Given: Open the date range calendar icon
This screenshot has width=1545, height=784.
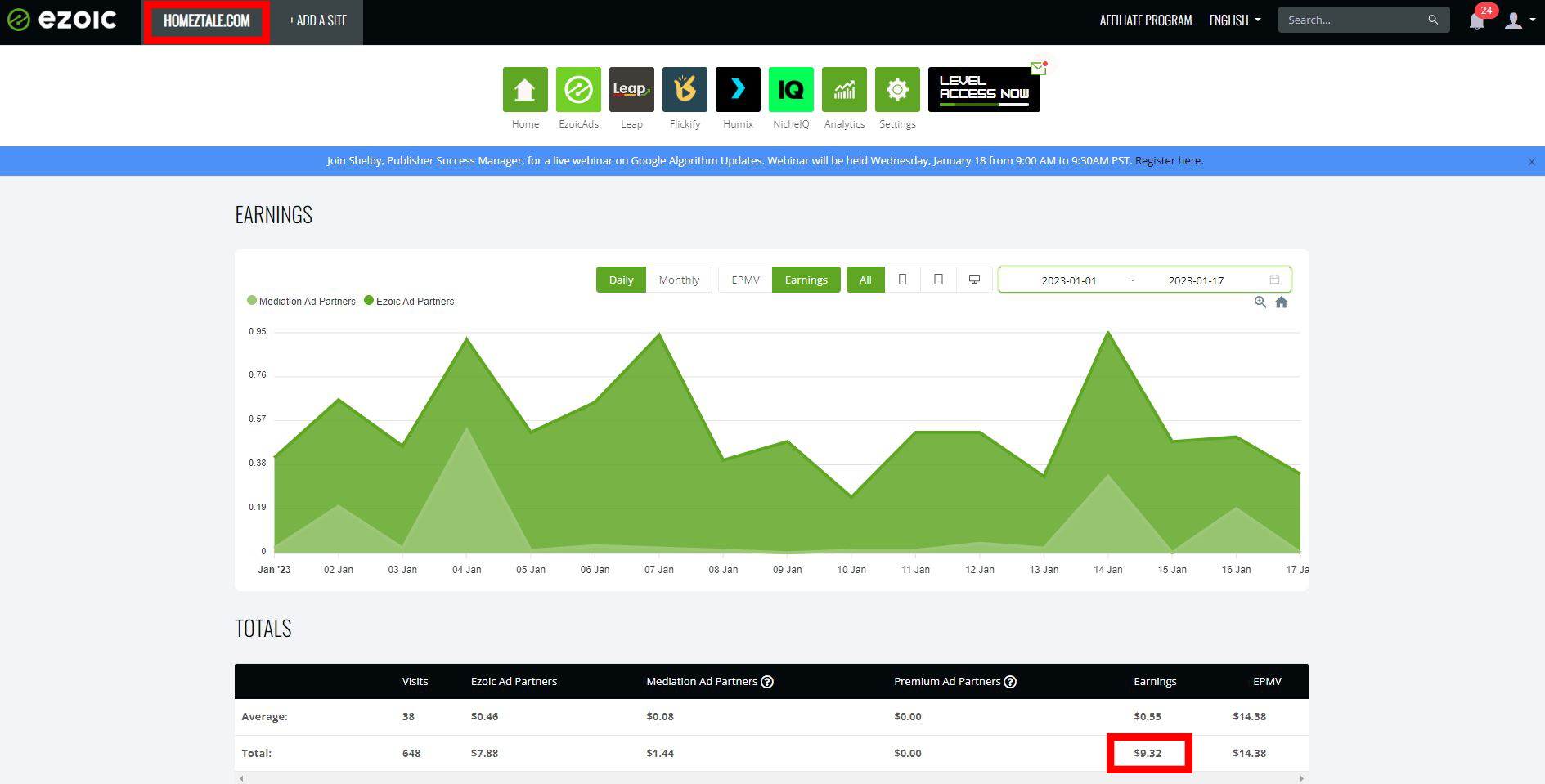Looking at the screenshot, I should coord(1274,280).
